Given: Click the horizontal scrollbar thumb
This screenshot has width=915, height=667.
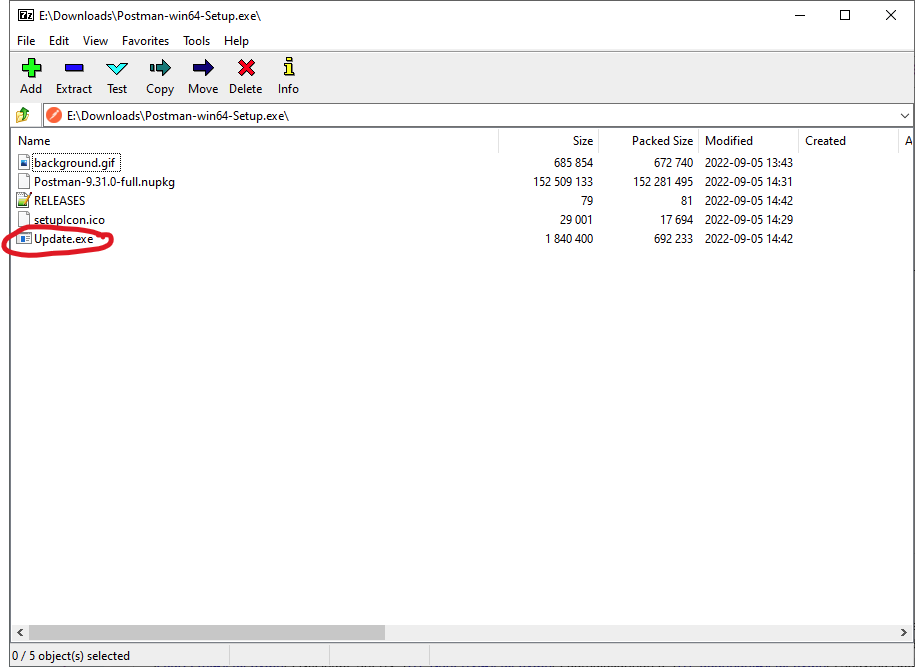Looking at the screenshot, I should (207, 632).
